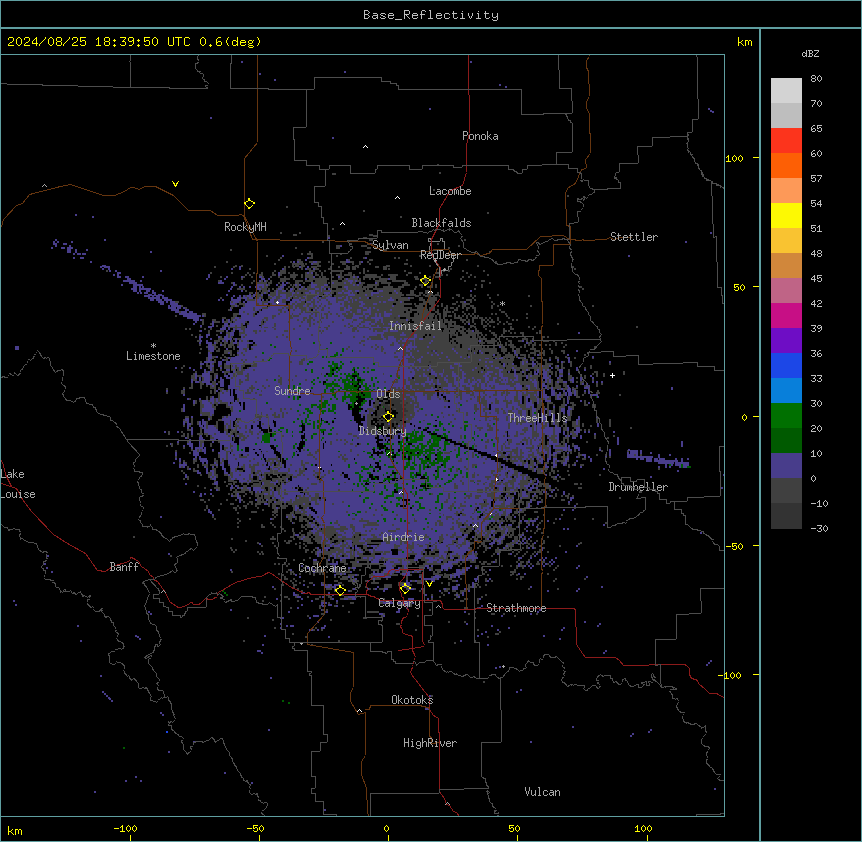
Task: Click the yellow diamond marker above Calgary
Action: 405,589
